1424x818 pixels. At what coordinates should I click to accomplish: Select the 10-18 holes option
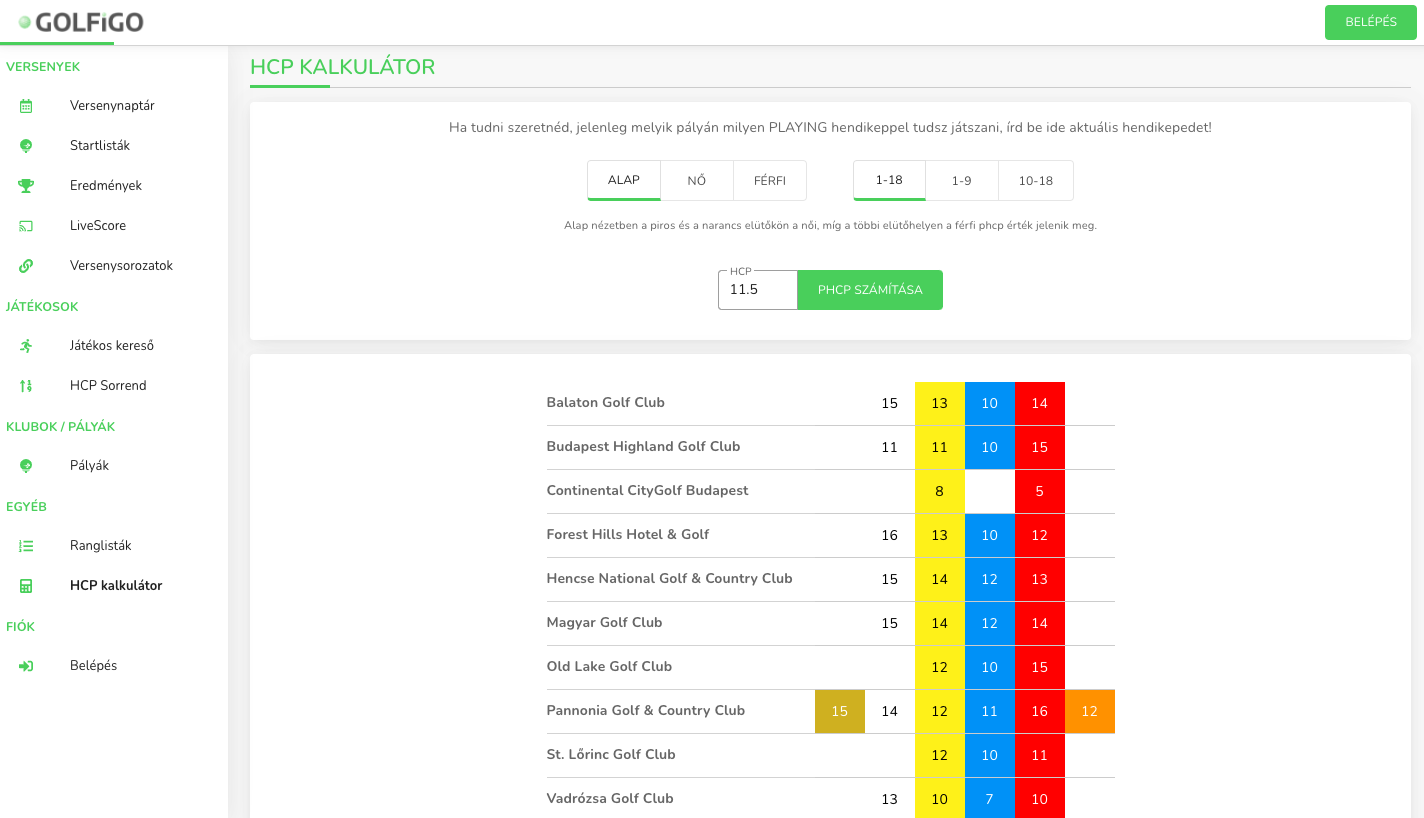pyautogui.click(x=1036, y=181)
